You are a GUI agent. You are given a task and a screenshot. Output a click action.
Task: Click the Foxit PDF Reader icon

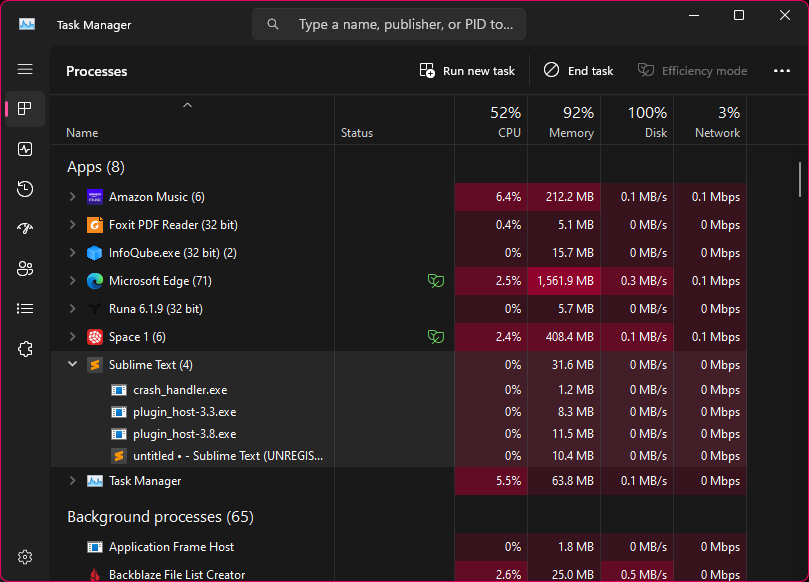coord(95,225)
